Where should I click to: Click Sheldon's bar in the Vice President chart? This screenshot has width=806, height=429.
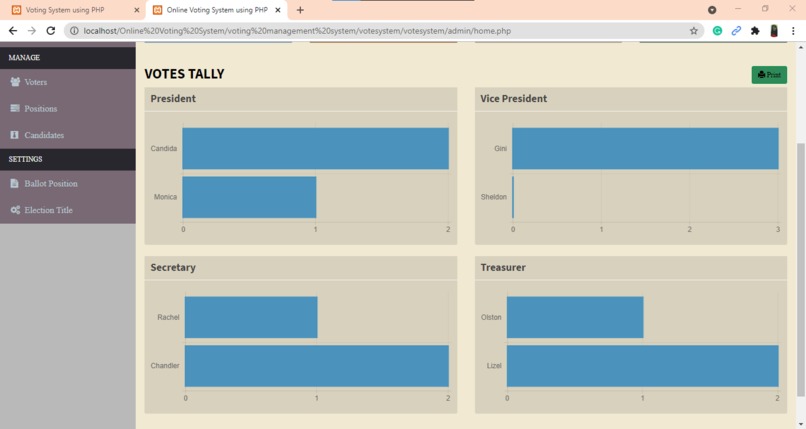click(513, 197)
